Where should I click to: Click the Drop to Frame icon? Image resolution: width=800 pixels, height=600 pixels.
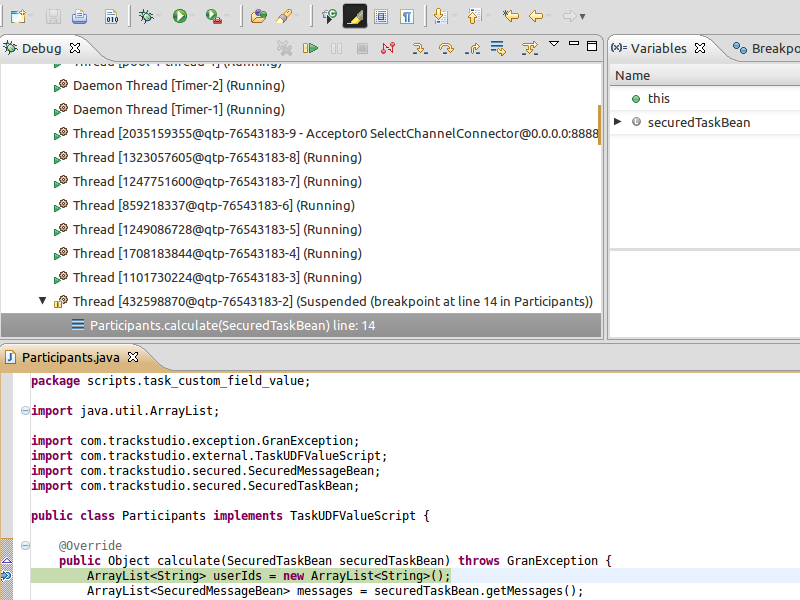pos(497,48)
